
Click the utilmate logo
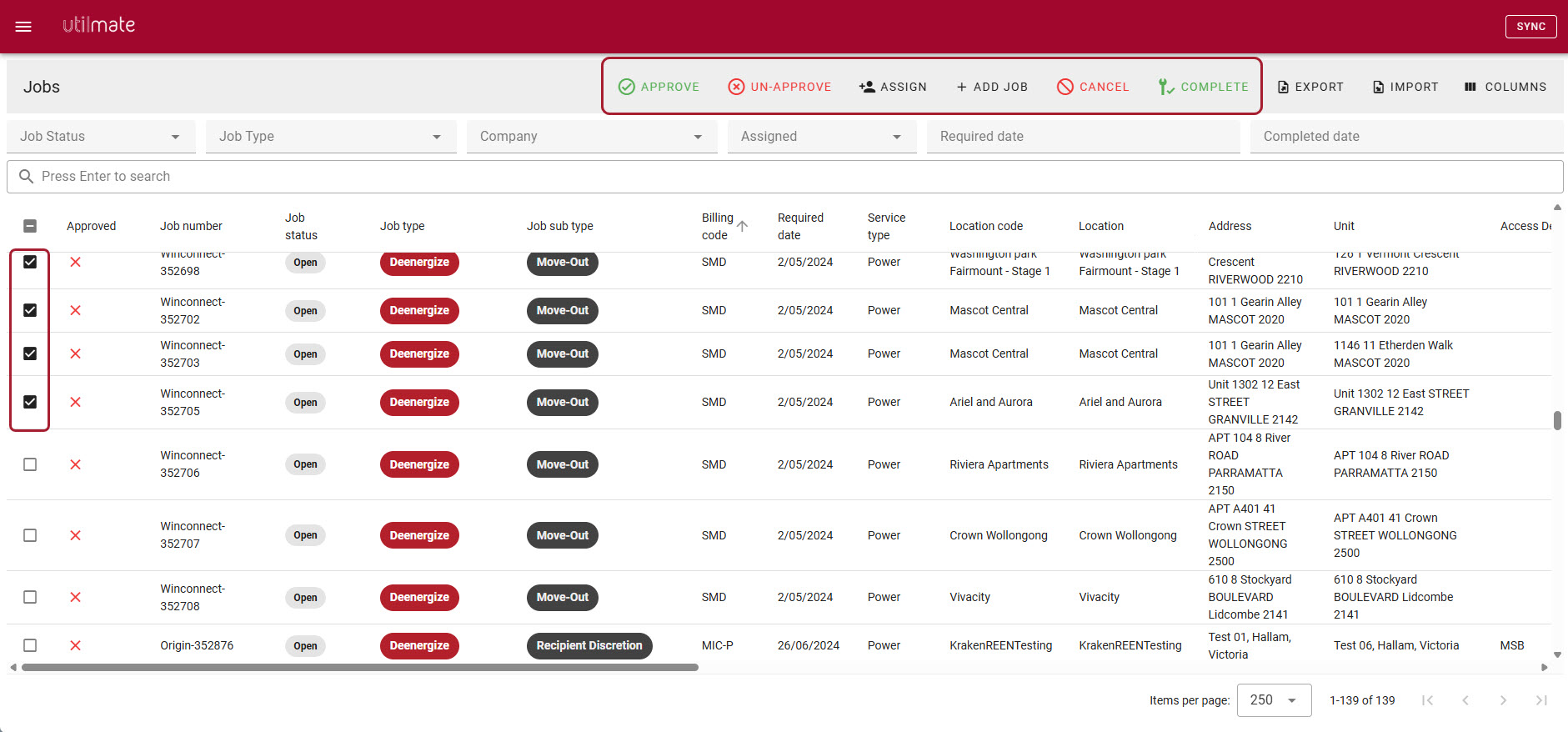point(98,25)
